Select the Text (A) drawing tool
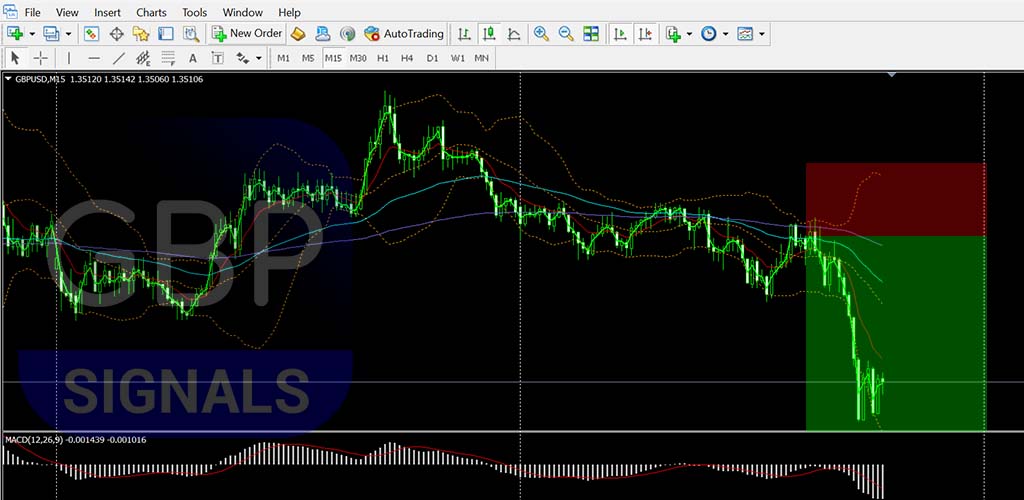 (193, 58)
